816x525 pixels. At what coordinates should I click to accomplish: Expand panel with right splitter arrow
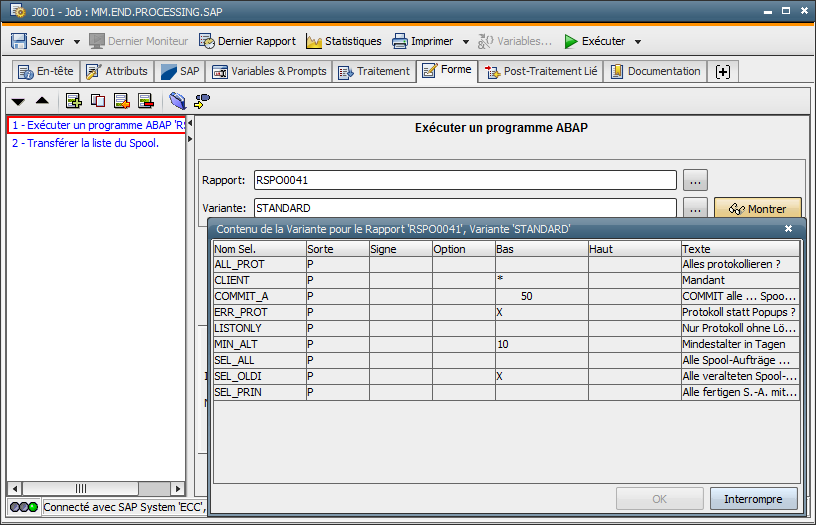(x=190, y=139)
